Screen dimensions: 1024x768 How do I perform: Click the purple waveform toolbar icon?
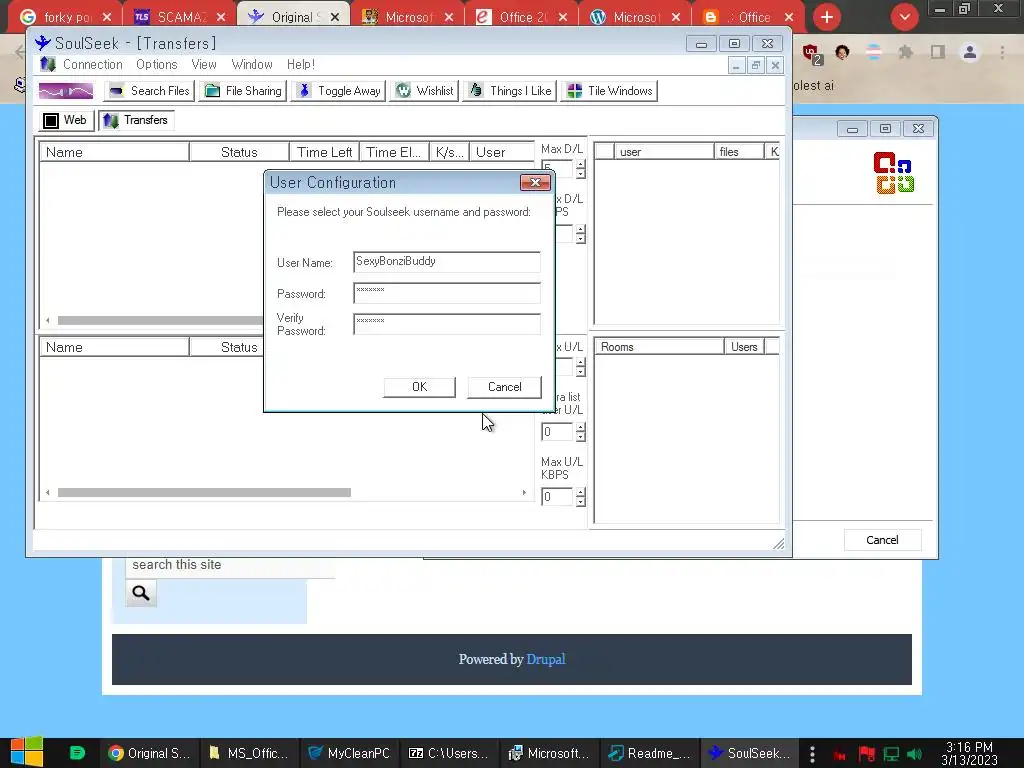coord(66,91)
